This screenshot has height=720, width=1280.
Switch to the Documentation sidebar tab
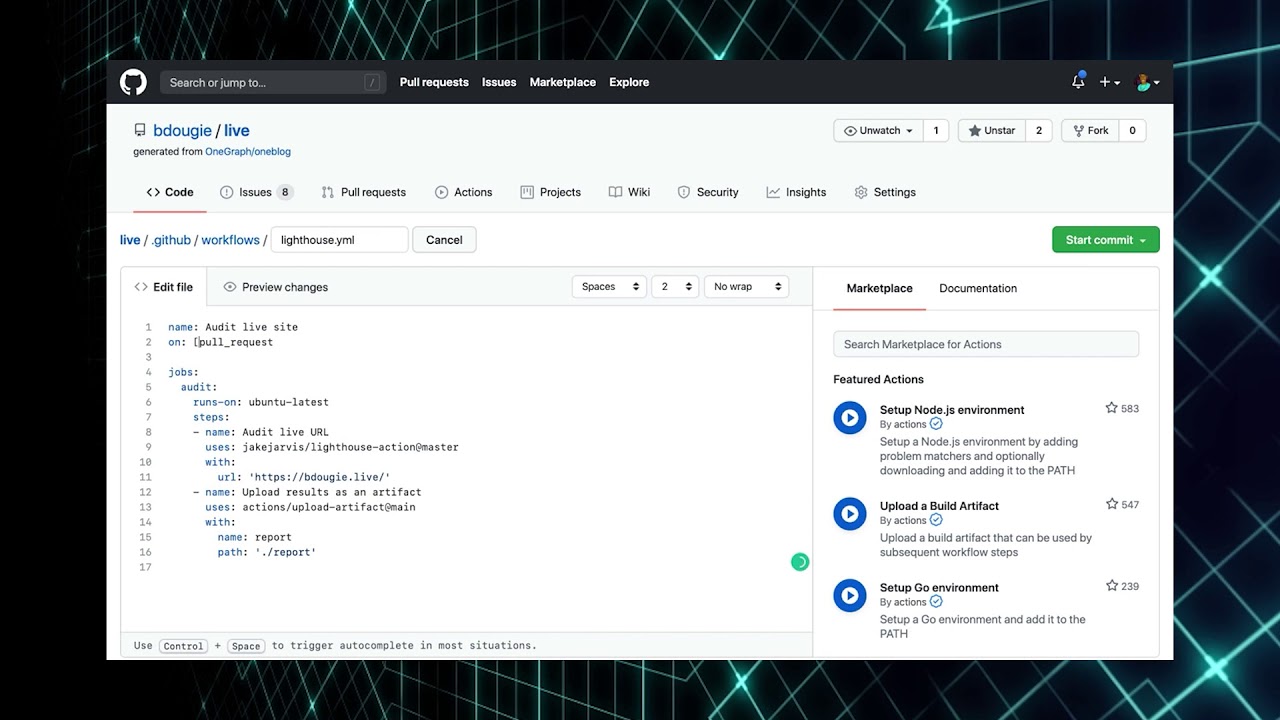tap(978, 288)
